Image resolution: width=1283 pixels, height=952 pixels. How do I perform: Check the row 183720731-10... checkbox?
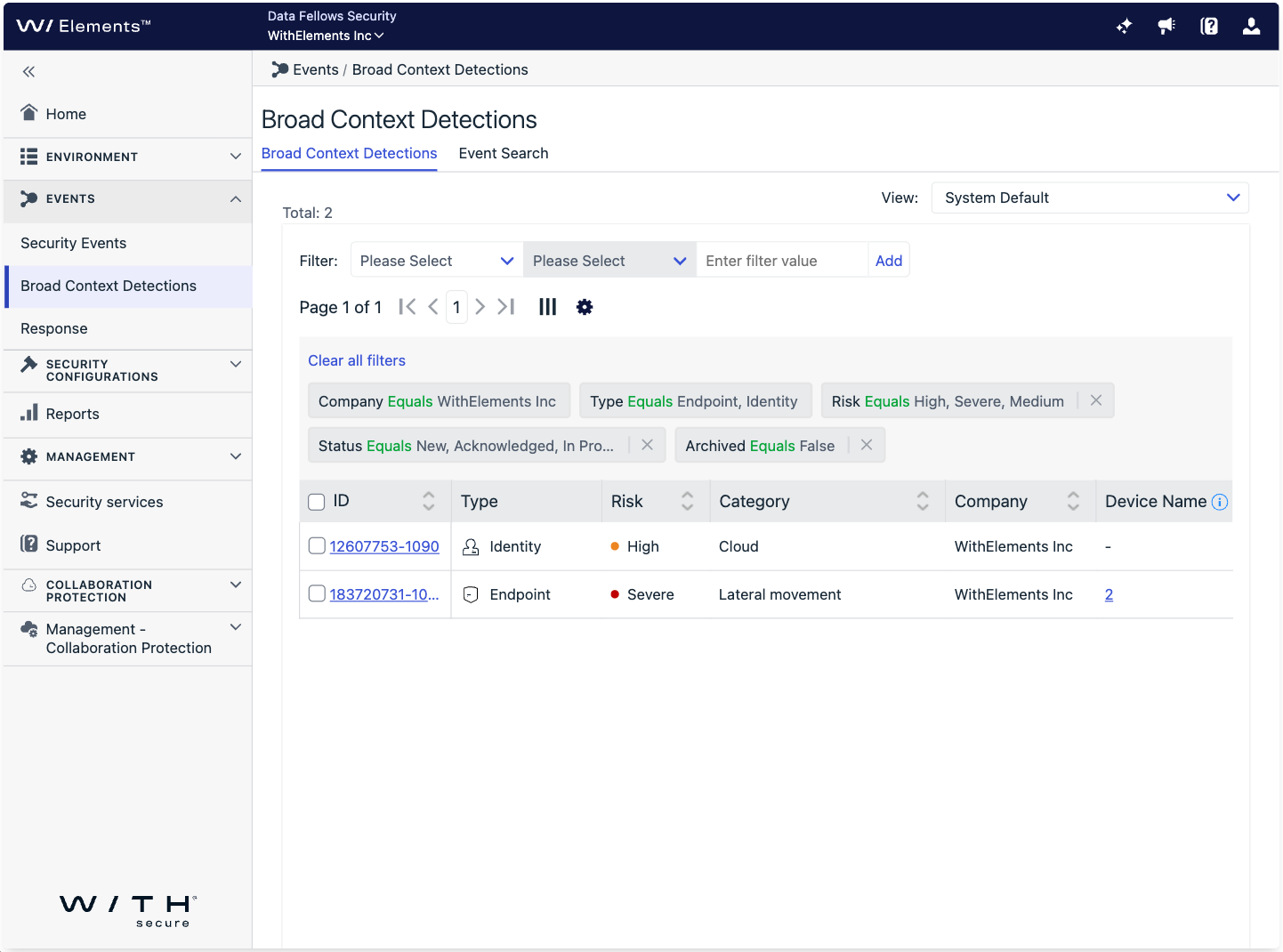(x=317, y=593)
